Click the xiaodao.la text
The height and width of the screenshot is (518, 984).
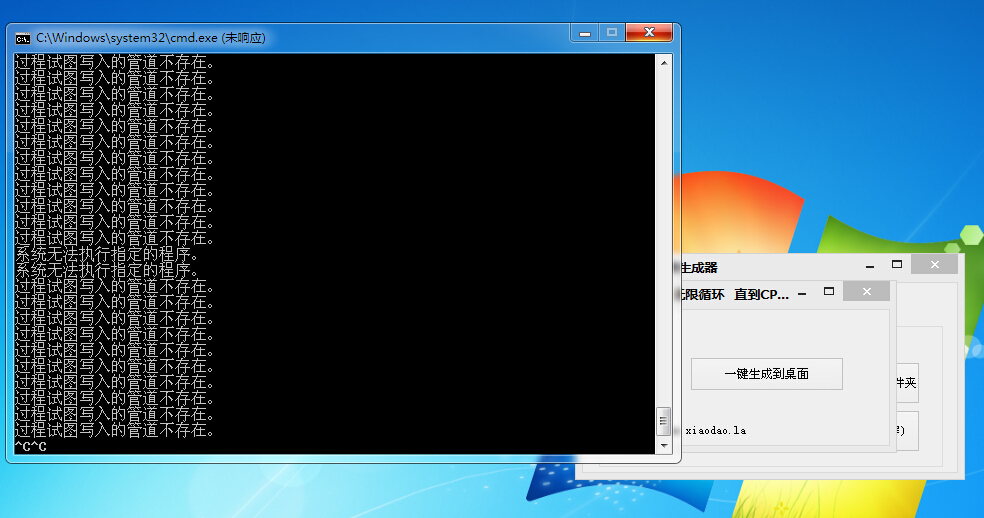click(715, 431)
